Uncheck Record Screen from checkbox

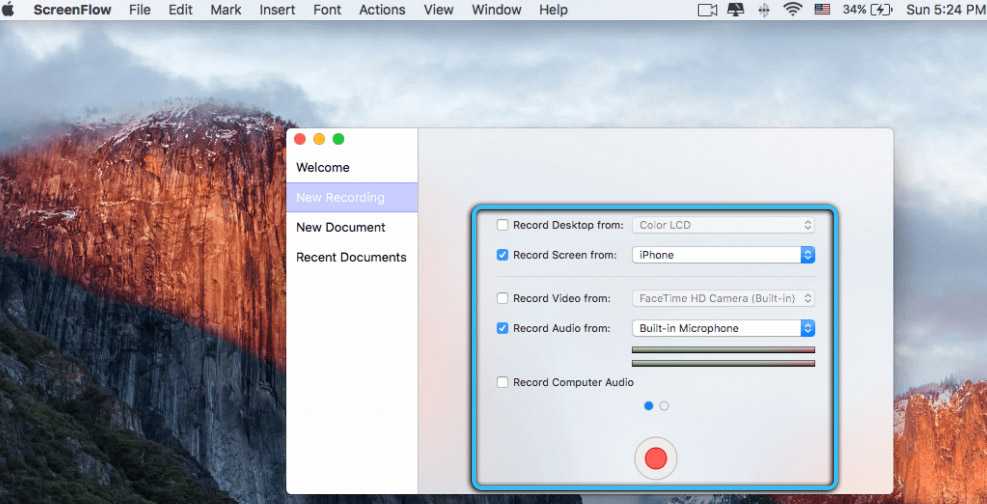pos(503,255)
